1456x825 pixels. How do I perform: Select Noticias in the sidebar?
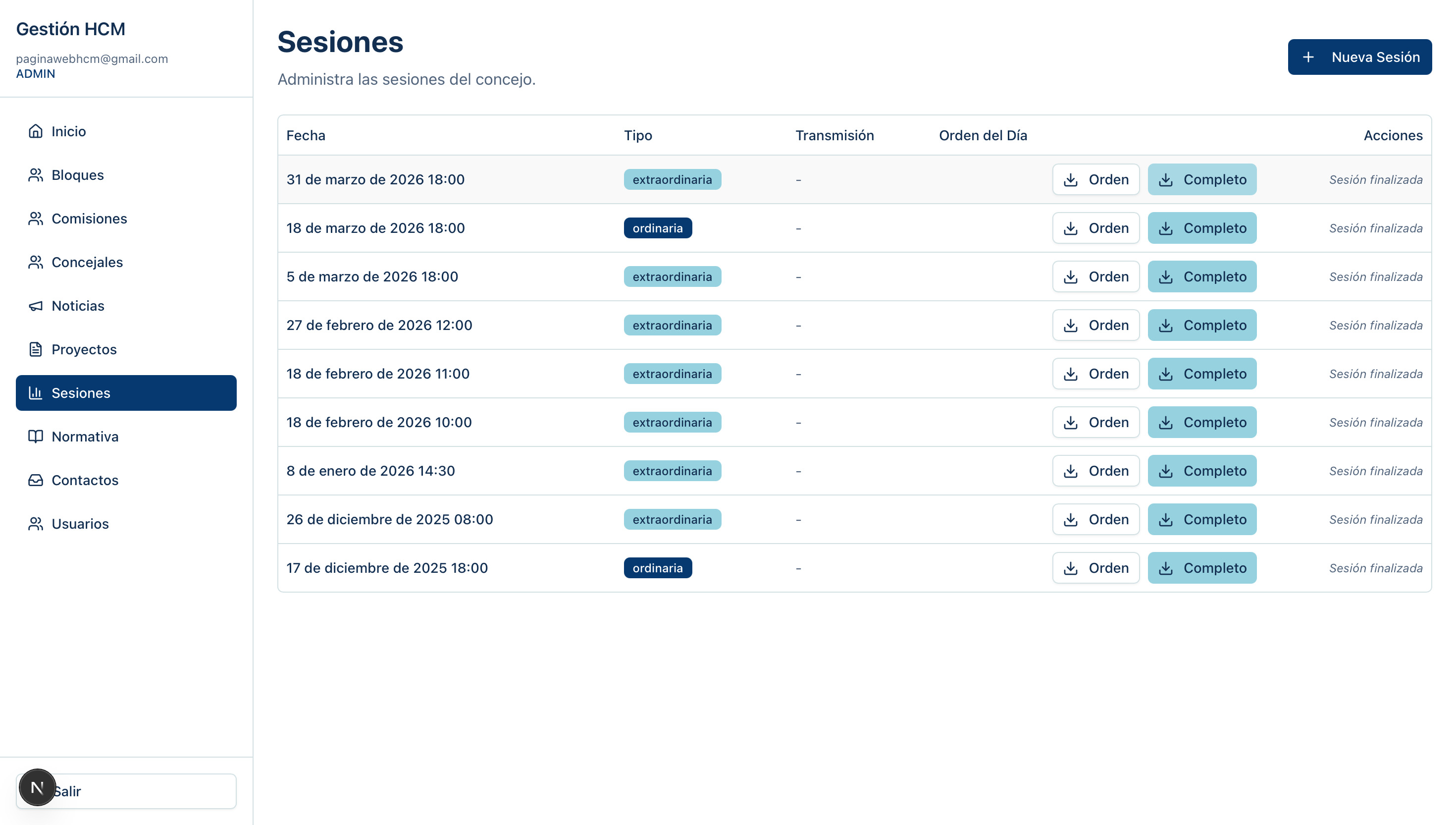click(x=126, y=306)
